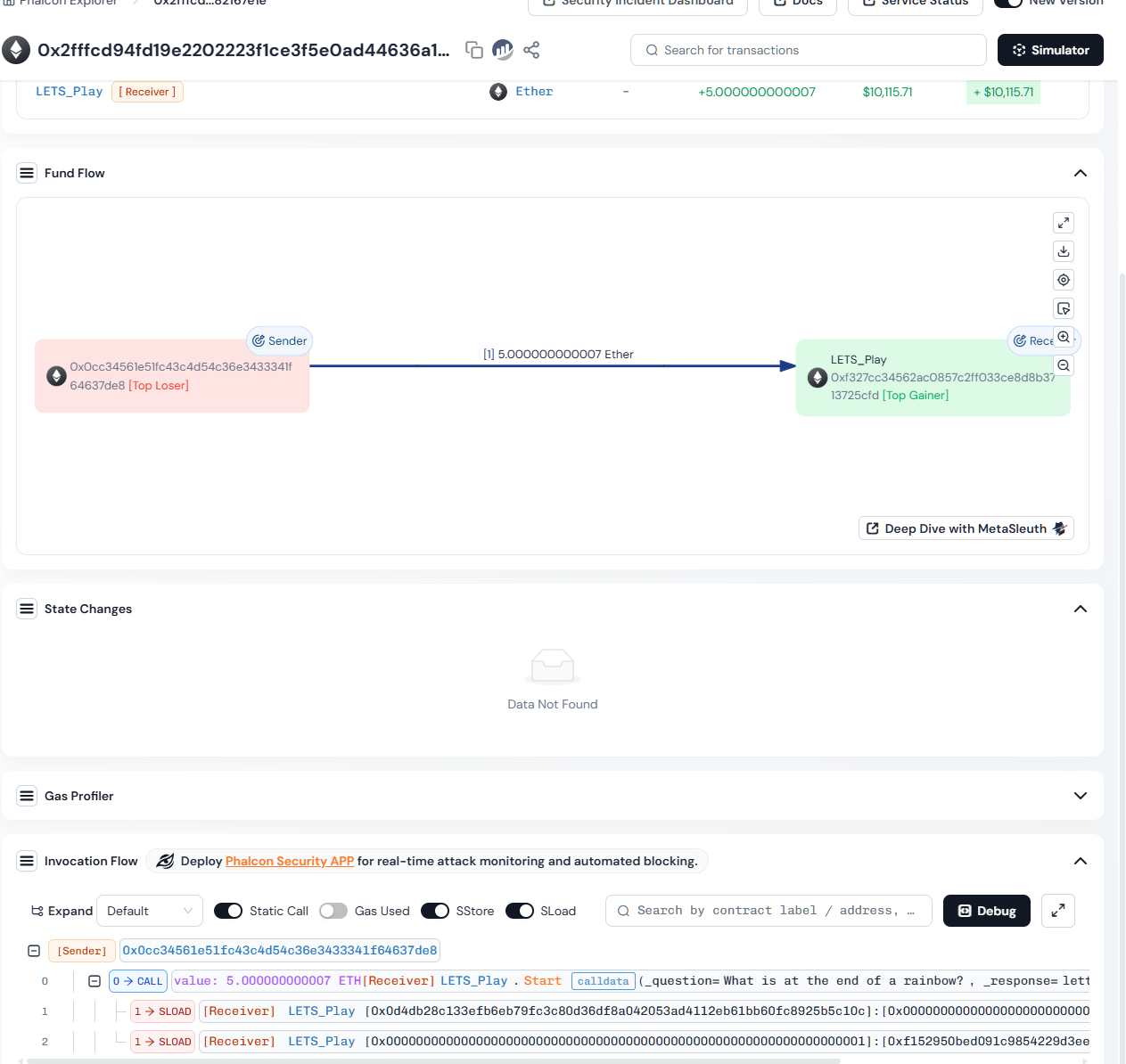Click the 'Data Not Found' message
The height and width of the screenshot is (1064, 1126).
tap(553, 704)
